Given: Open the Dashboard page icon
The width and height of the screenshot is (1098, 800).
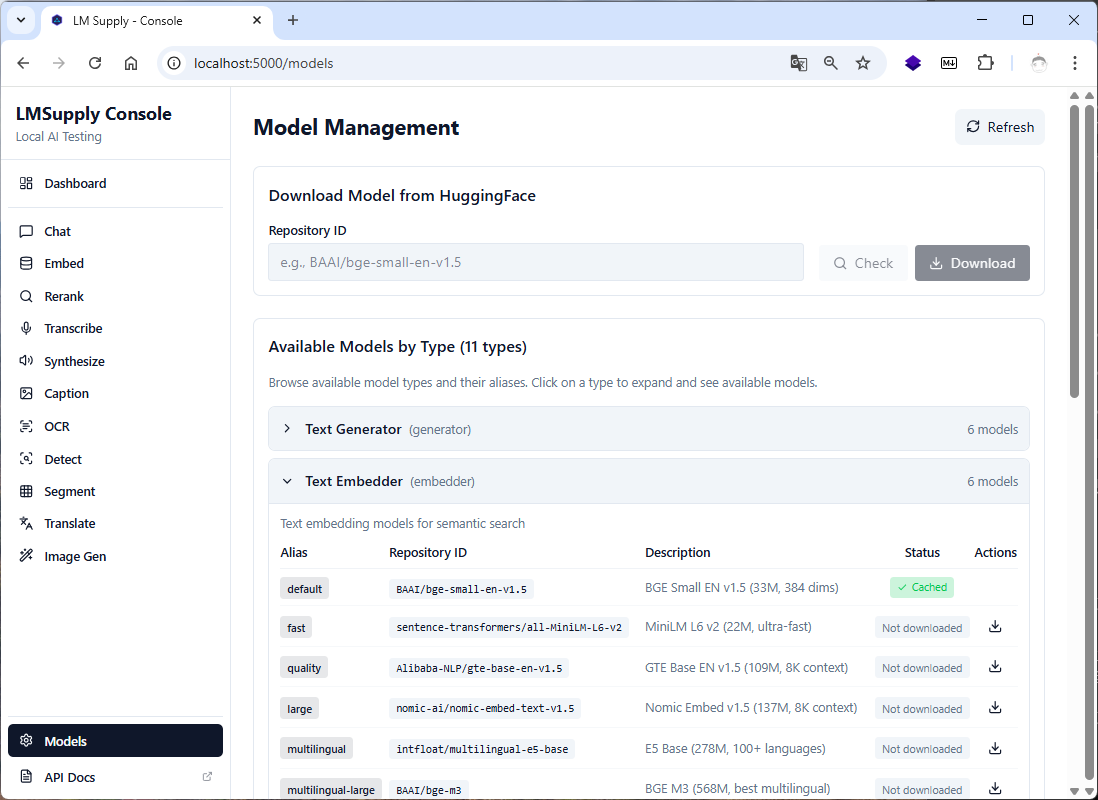Looking at the screenshot, I should [26, 184].
